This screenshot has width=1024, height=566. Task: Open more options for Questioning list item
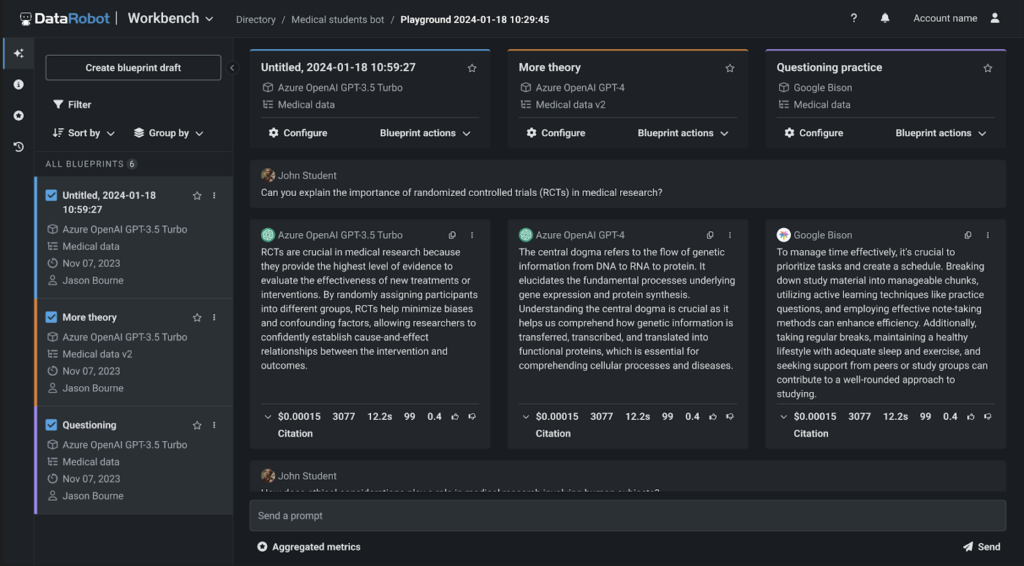[214, 425]
